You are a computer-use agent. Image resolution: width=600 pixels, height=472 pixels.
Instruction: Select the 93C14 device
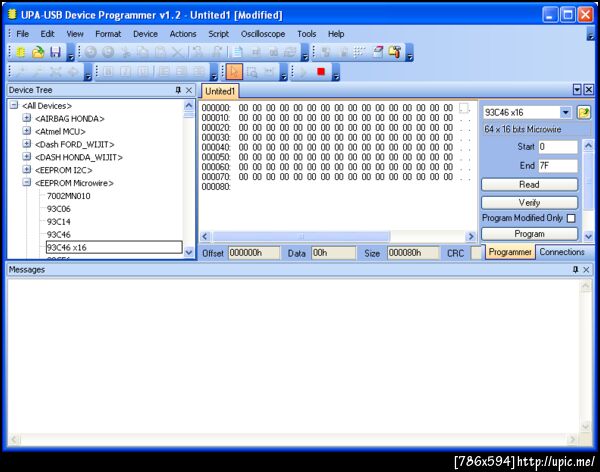59,222
